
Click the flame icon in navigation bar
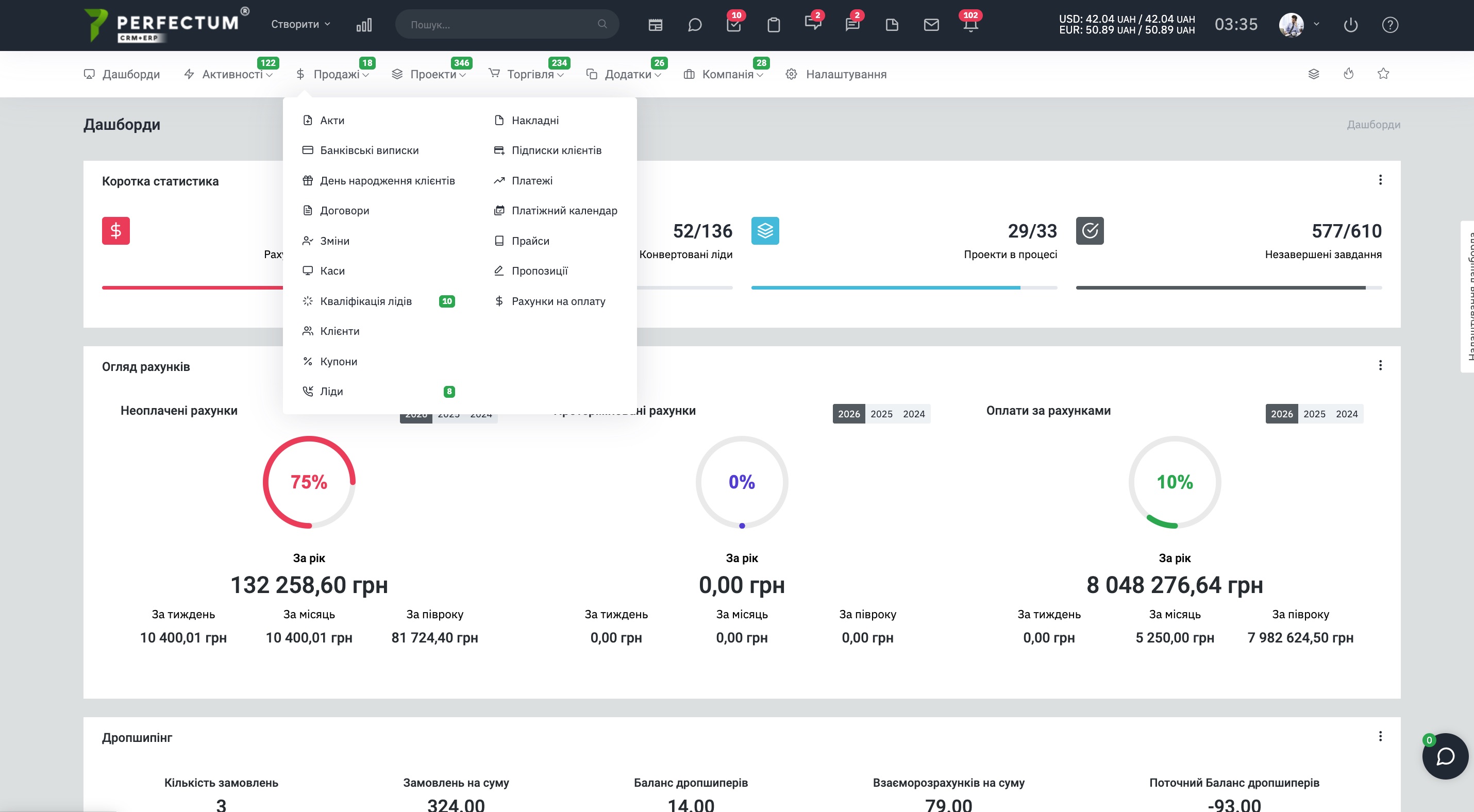point(1349,74)
